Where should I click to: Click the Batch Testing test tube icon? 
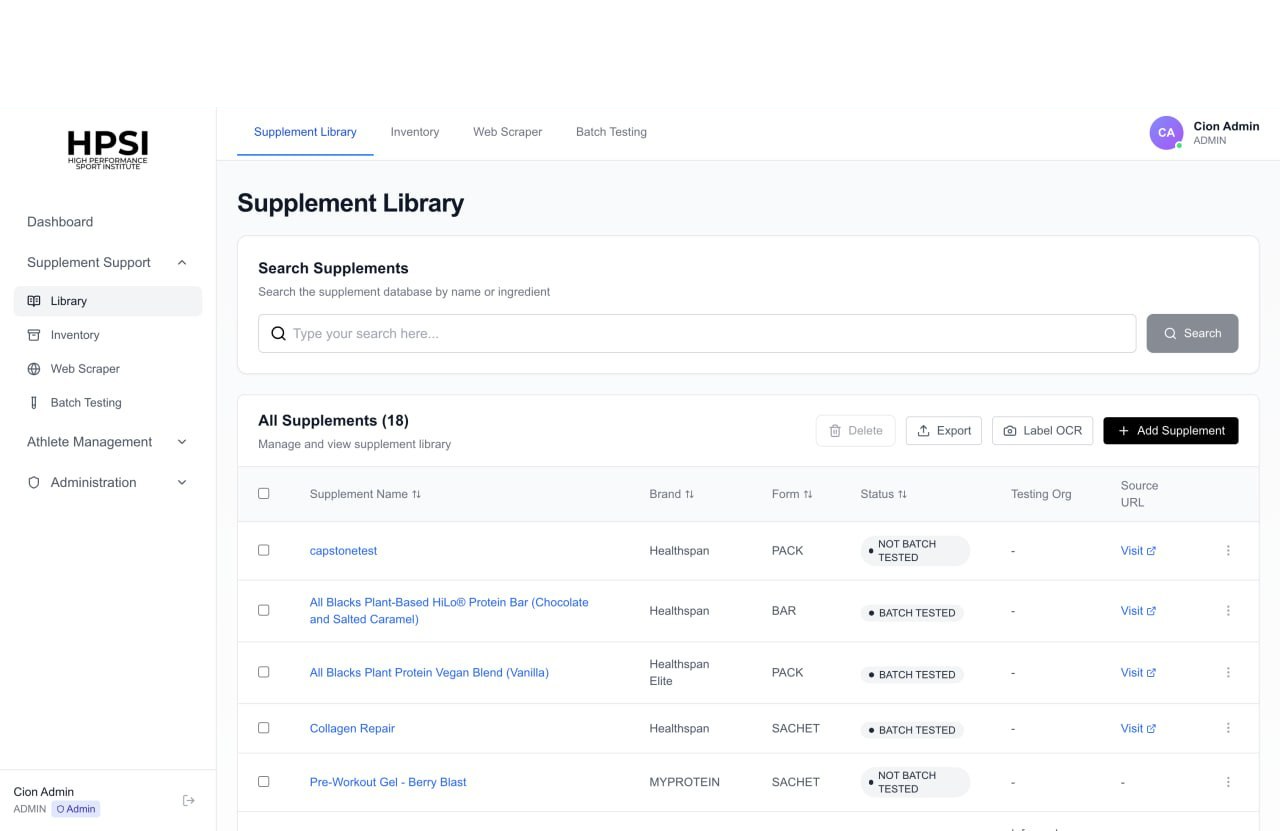pos(34,403)
